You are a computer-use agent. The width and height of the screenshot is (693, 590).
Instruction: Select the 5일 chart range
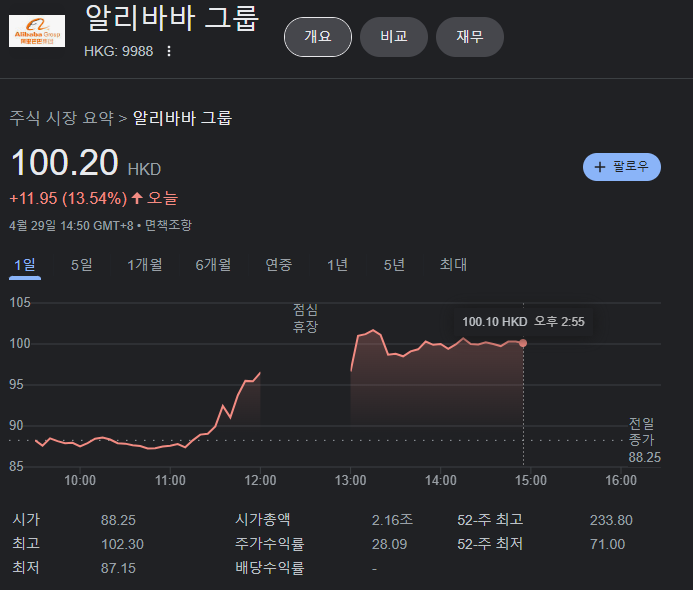tap(82, 265)
